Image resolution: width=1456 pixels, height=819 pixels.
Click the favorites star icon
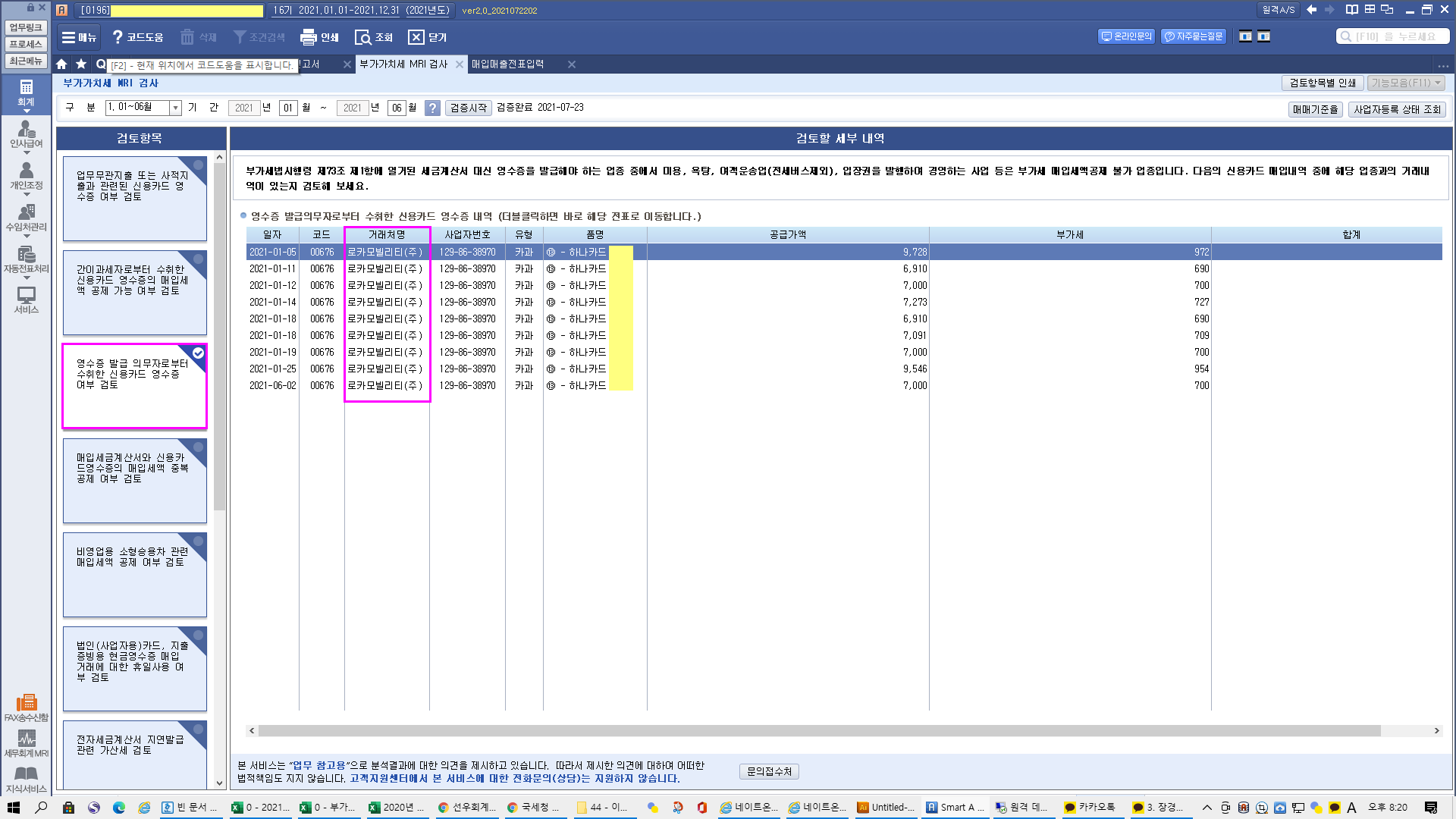81,64
